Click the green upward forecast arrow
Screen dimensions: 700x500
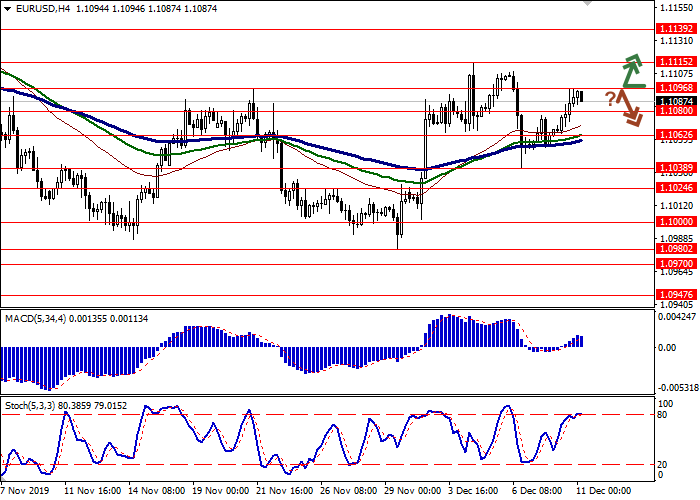(630, 71)
